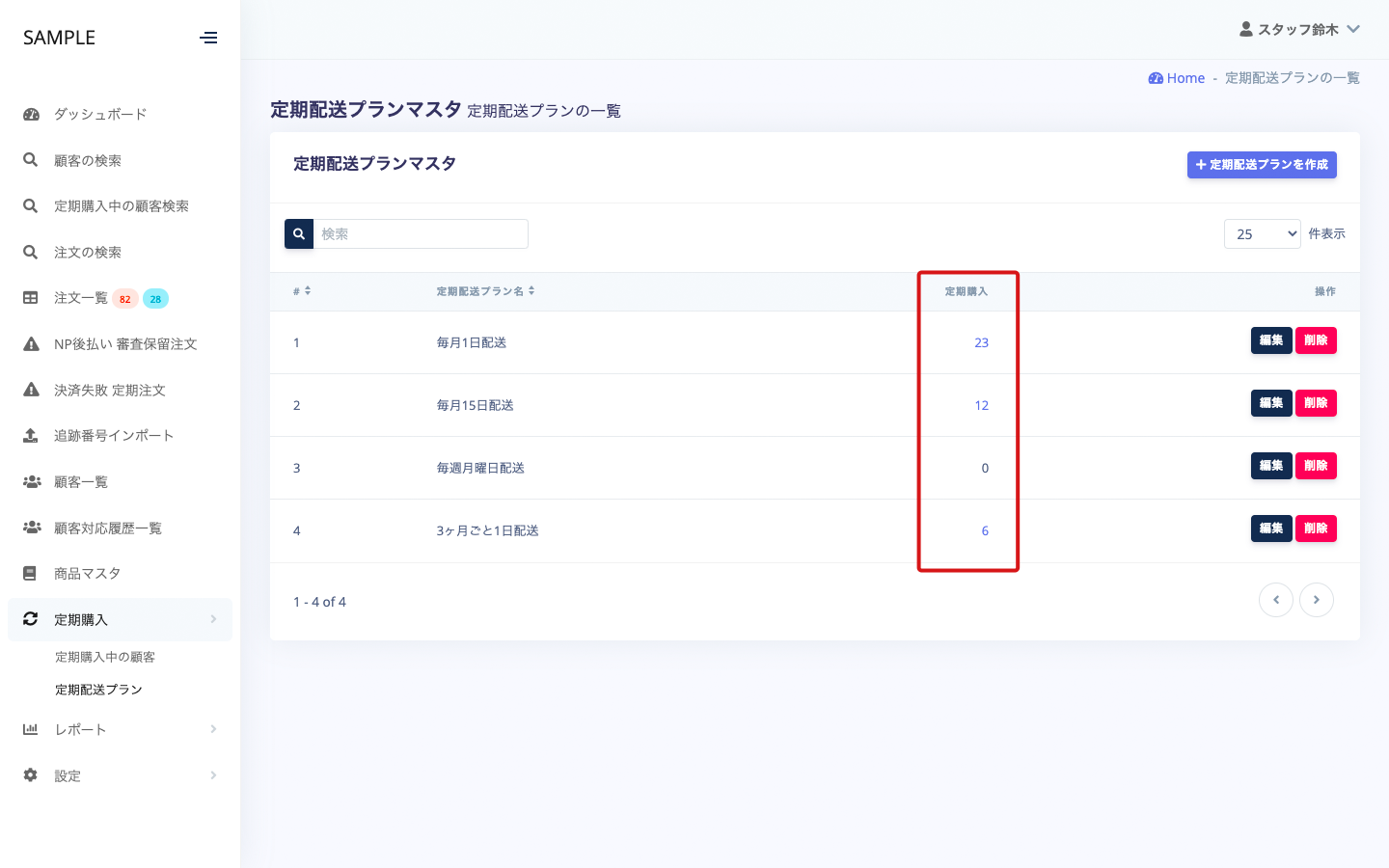Open NP後払い 審査保留注文 warning item
1389x868 pixels.
(124, 344)
